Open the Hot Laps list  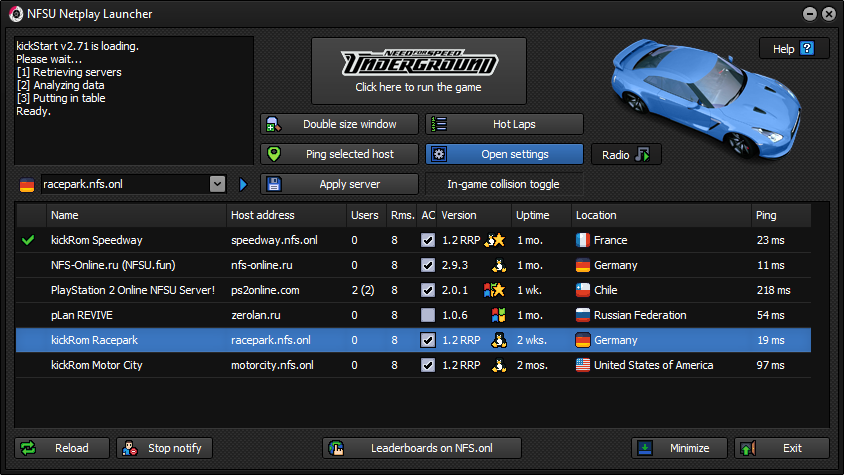click(x=504, y=124)
